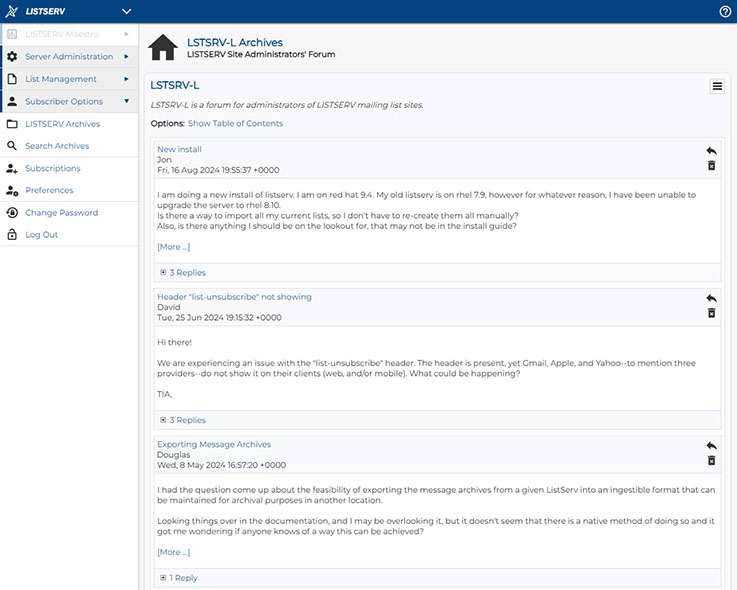The image size is (737, 590).
Task: Open Subscriptions page
Action: pos(53,168)
